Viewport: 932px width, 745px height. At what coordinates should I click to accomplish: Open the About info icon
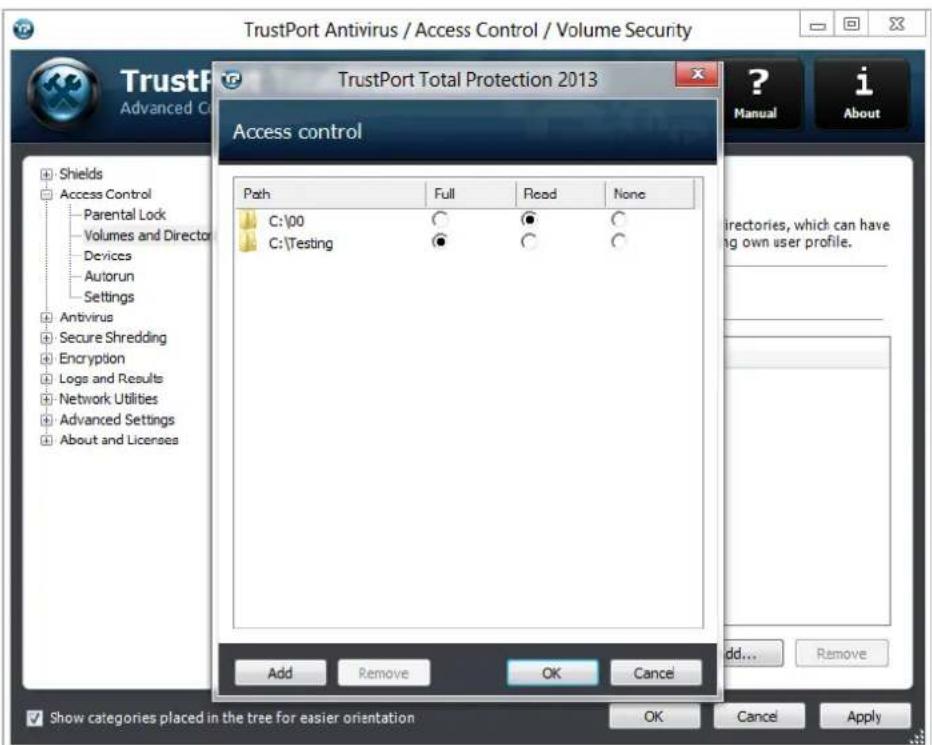pyautogui.click(x=861, y=94)
